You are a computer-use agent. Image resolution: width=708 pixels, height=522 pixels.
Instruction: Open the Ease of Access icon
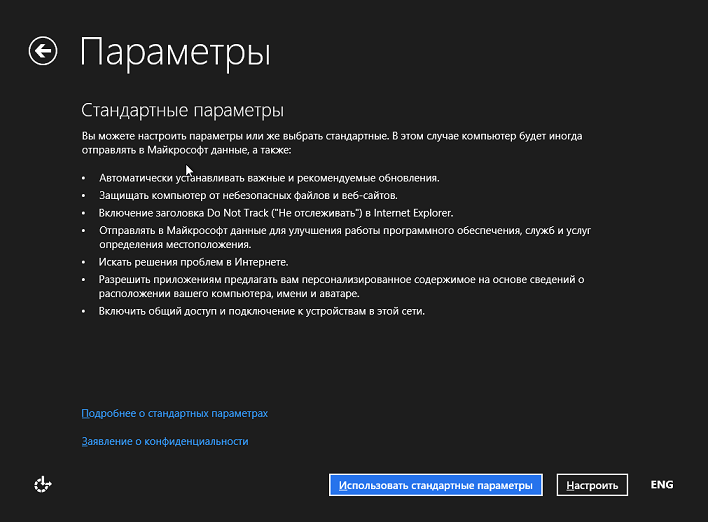pyautogui.click(x=43, y=485)
